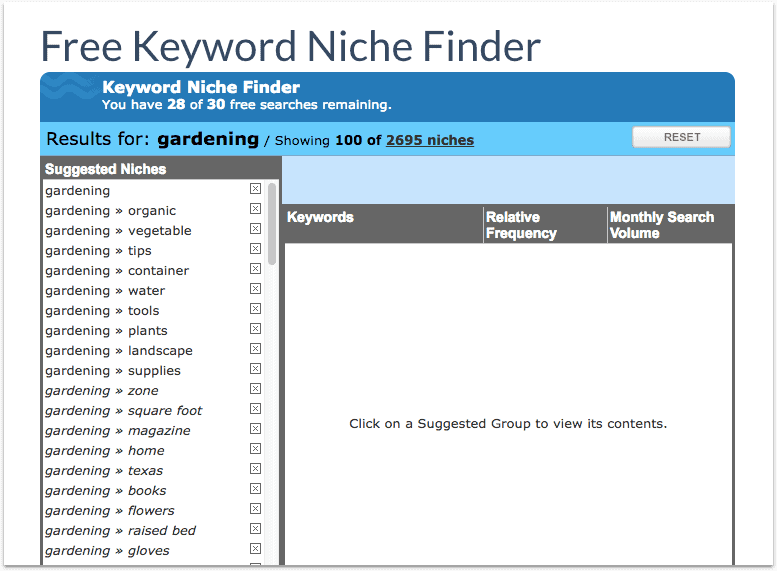
Task: Remove the gardening » container niche
Action: tap(255, 269)
